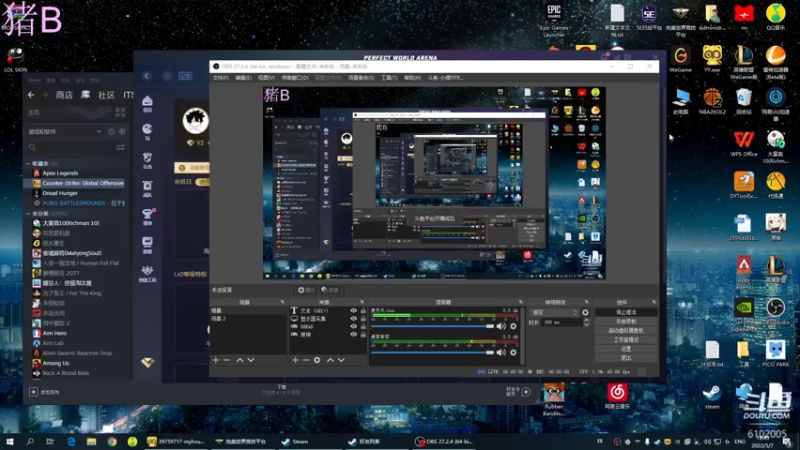Toggle visibility of 显示器采集 source

coord(353,318)
